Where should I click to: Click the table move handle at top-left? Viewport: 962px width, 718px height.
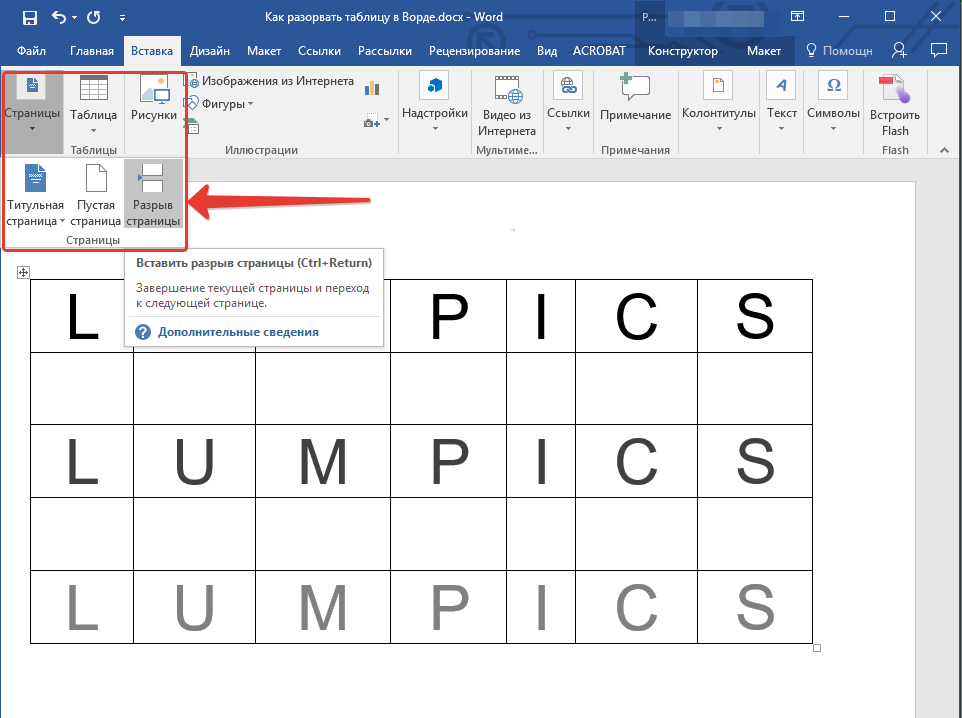point(24,273)
